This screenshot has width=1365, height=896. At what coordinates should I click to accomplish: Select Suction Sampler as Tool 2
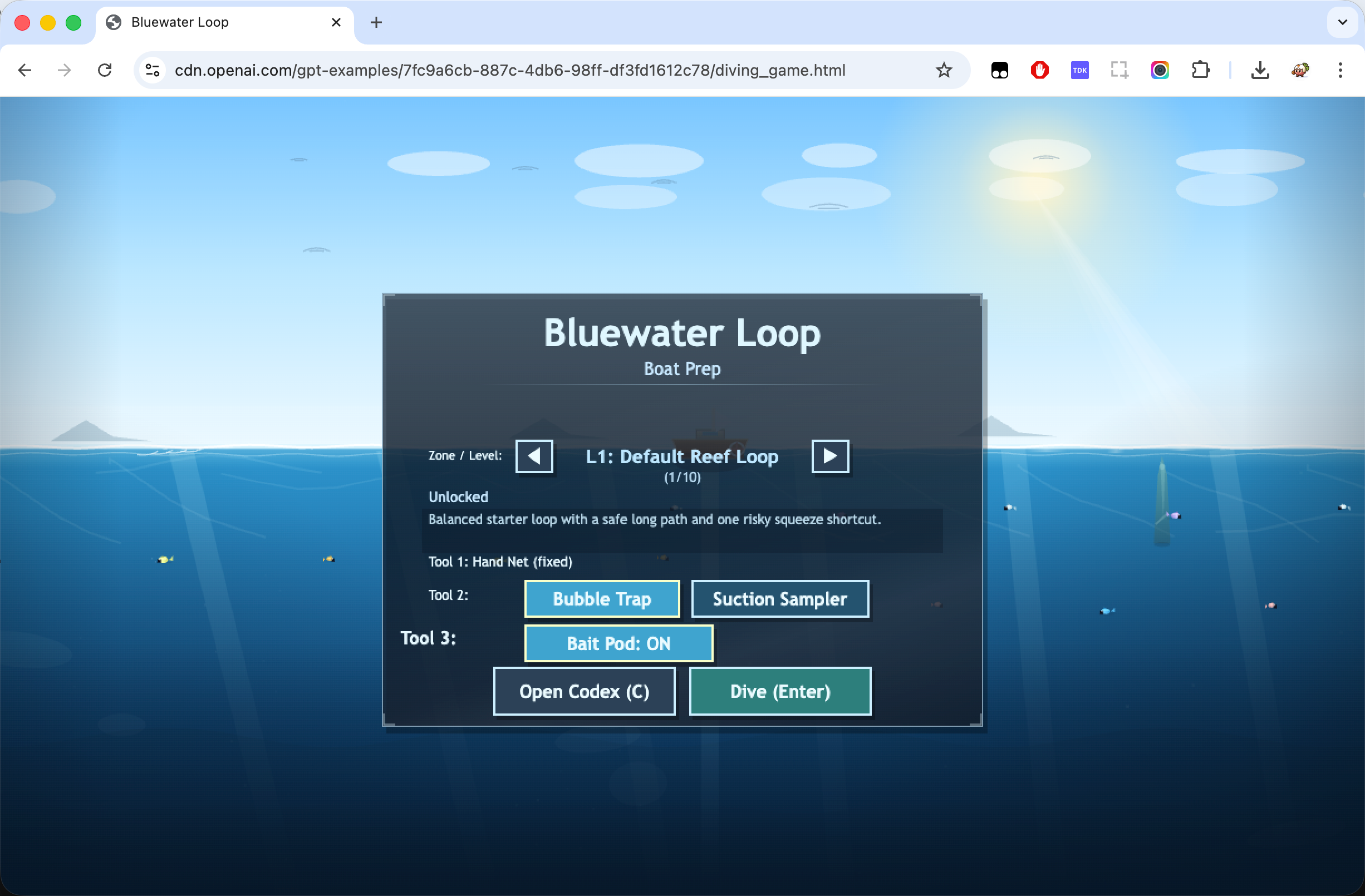pos(779,599)
